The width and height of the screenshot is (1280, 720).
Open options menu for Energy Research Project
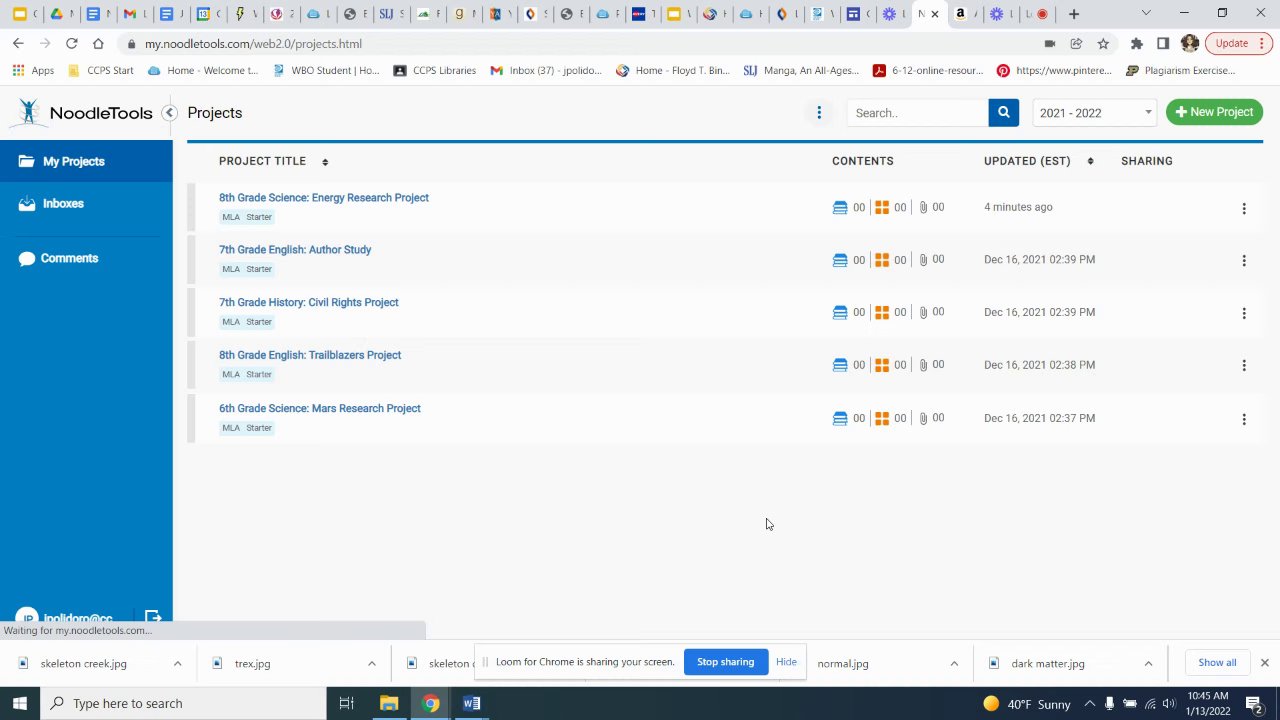1244,208
